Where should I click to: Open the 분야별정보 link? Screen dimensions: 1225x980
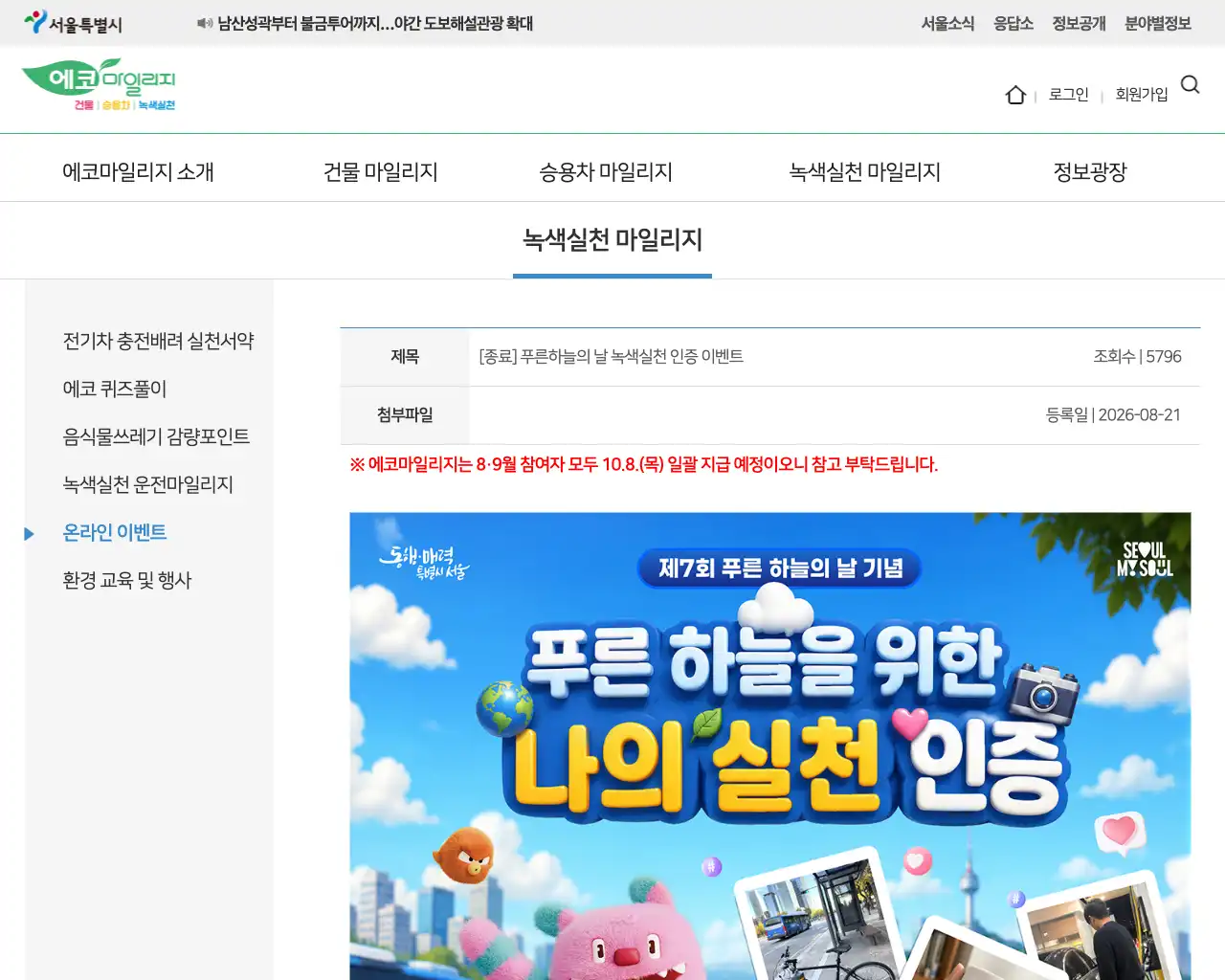tap(1158, 23)
